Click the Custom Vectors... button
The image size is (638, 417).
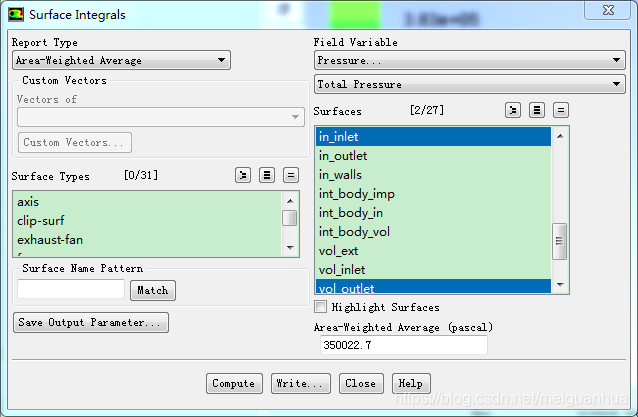(x=75, y=142)
